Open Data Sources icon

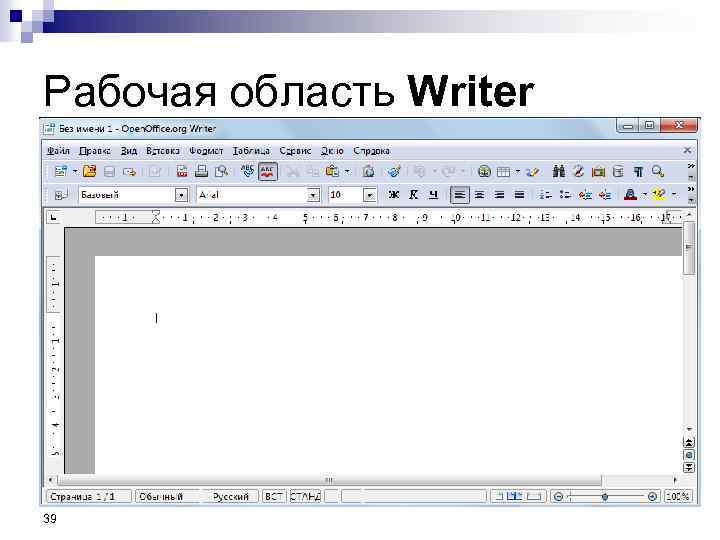(618, 172)
